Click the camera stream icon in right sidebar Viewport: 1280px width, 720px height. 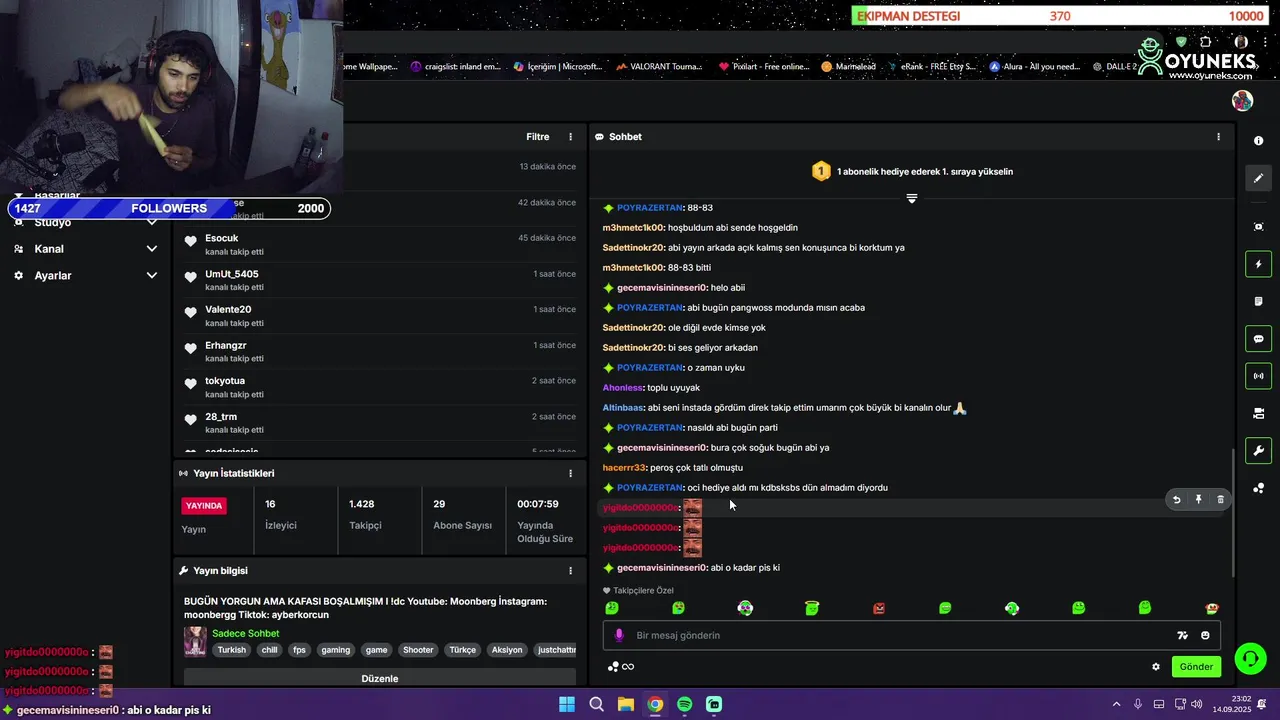1258,413
